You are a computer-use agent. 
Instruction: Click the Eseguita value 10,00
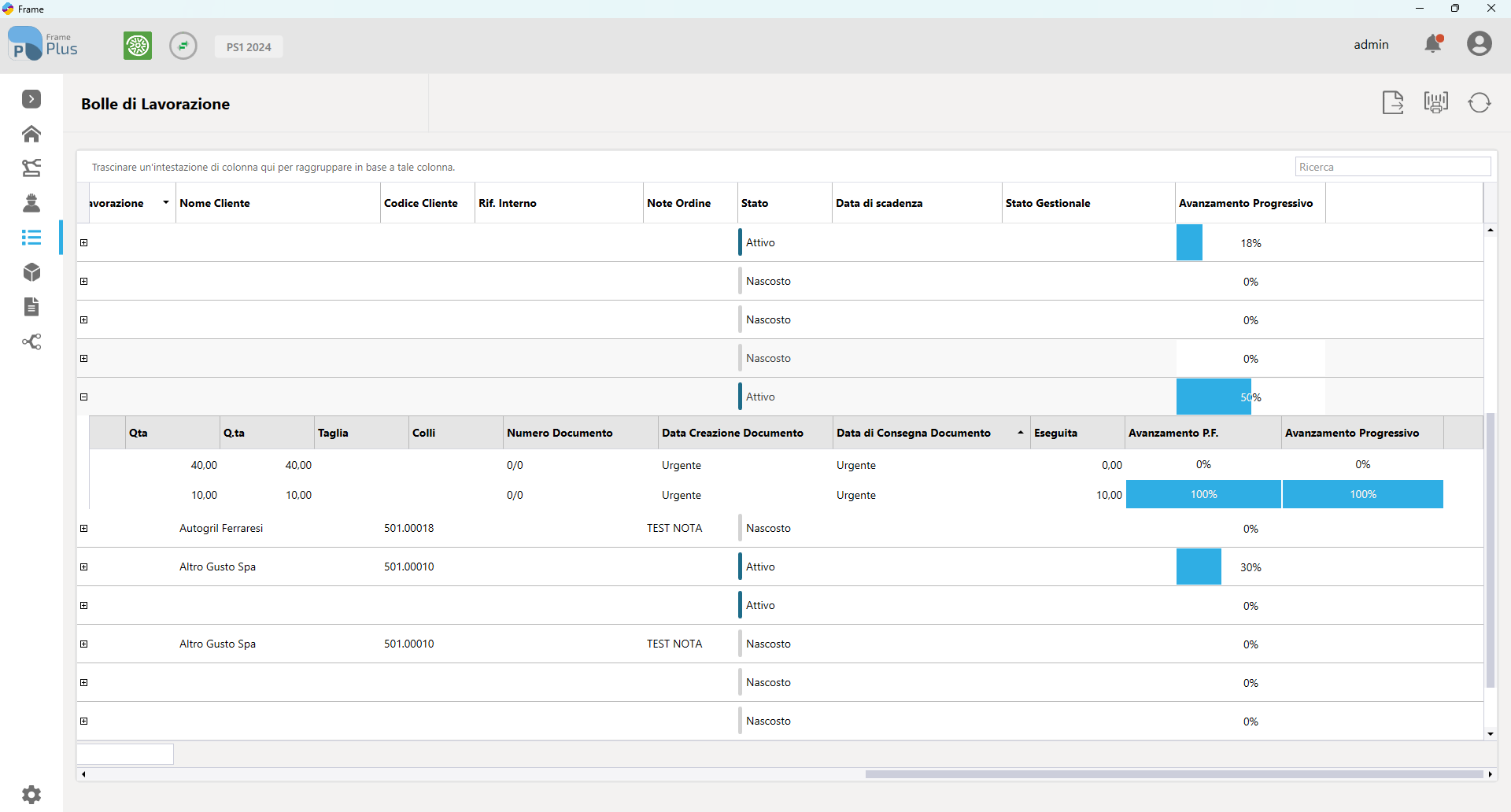click(x=1109, y=495)
